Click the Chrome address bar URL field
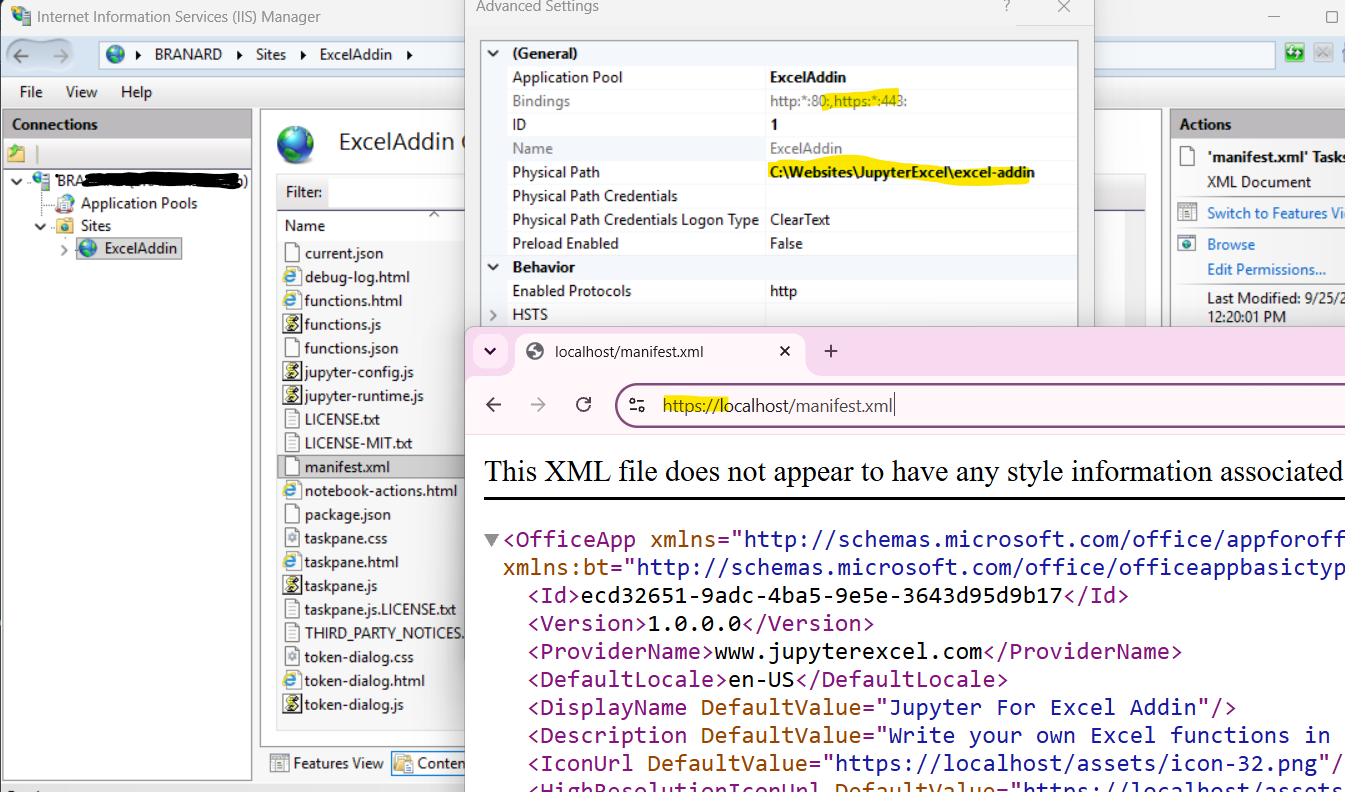The image size is (1345, 792). [x=980, y=405]
